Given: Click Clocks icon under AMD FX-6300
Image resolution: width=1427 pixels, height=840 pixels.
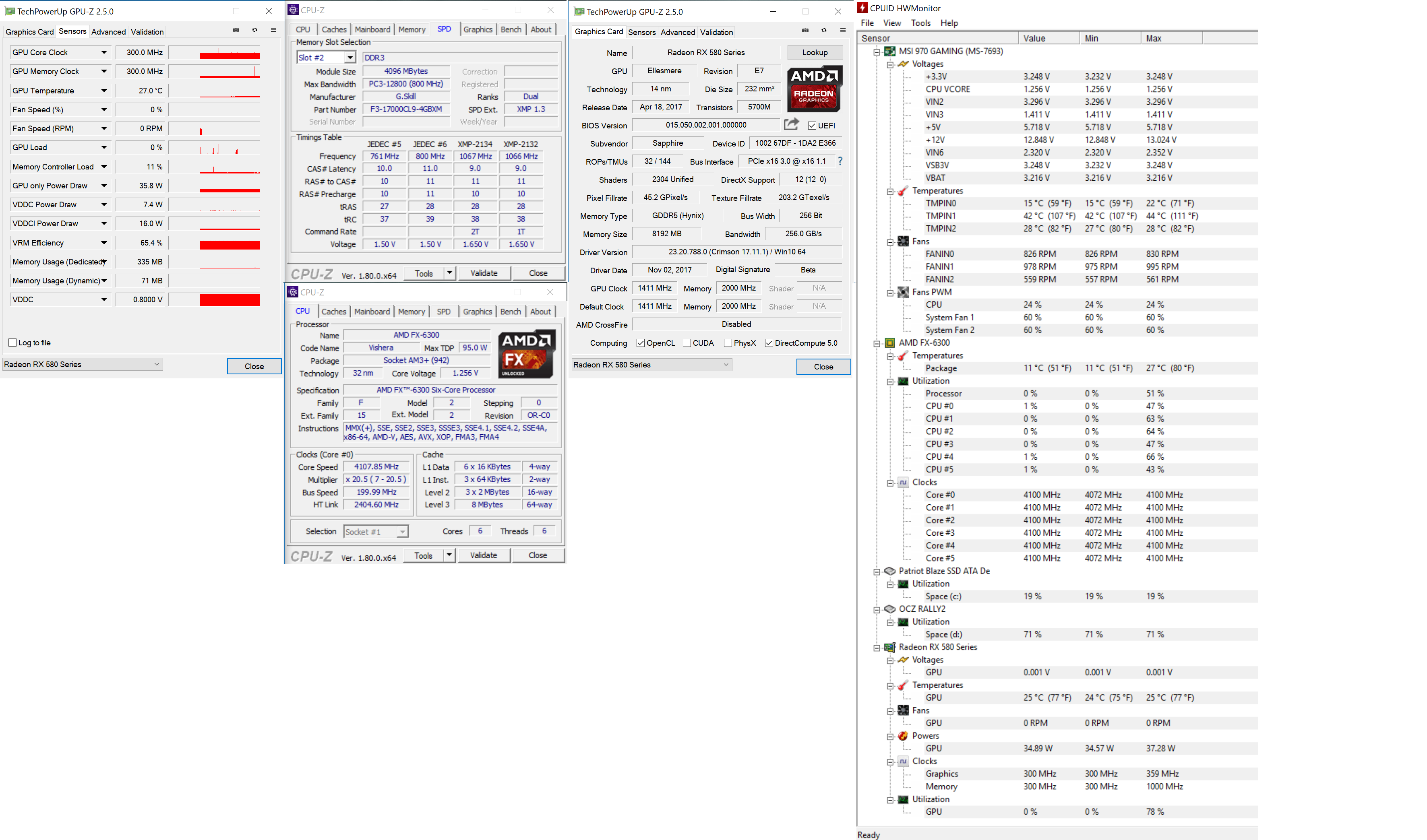Looking at the screenshot, I should tap(903, 482).
